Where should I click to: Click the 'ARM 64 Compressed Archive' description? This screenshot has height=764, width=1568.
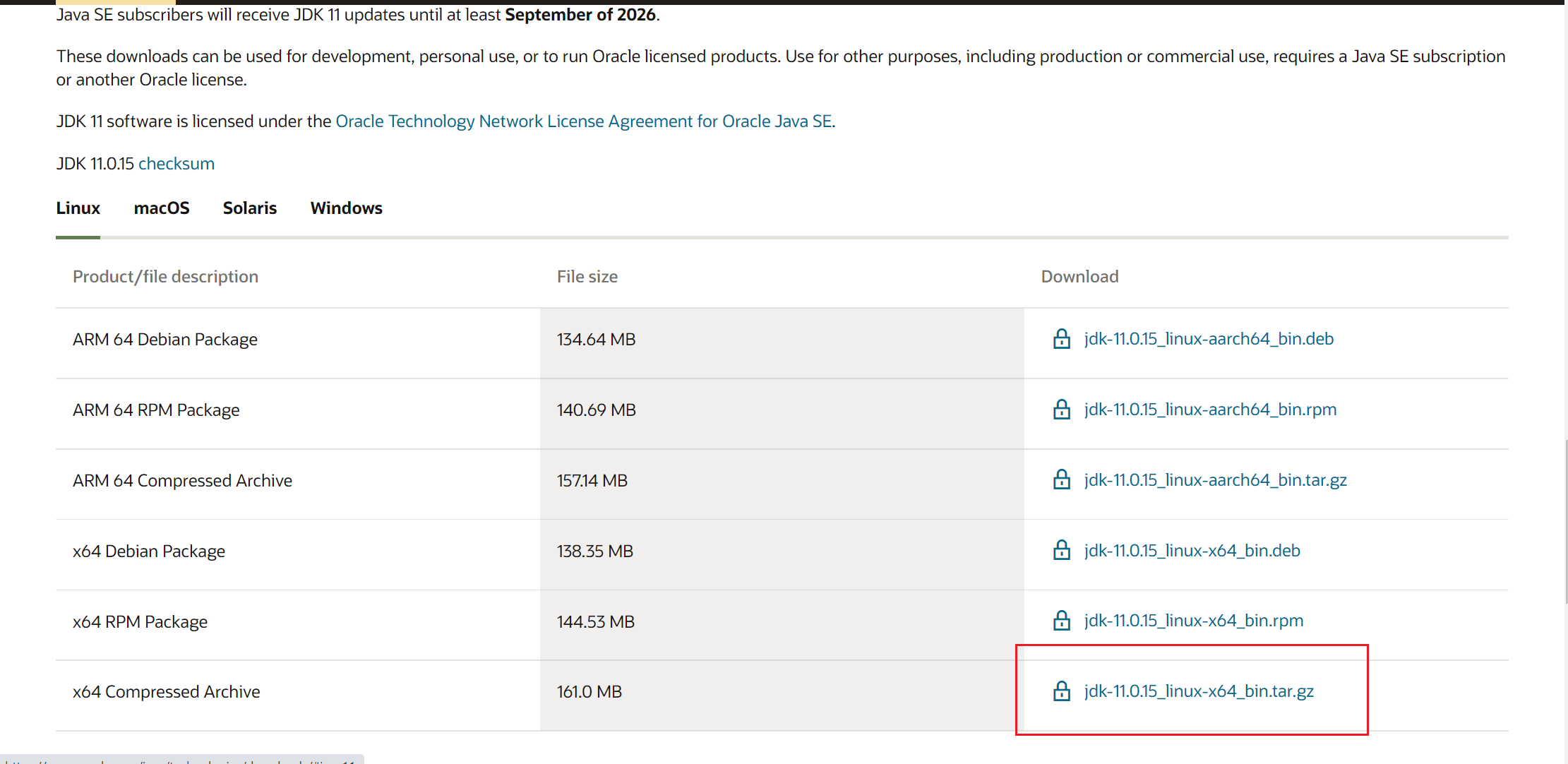coord(182,481)
